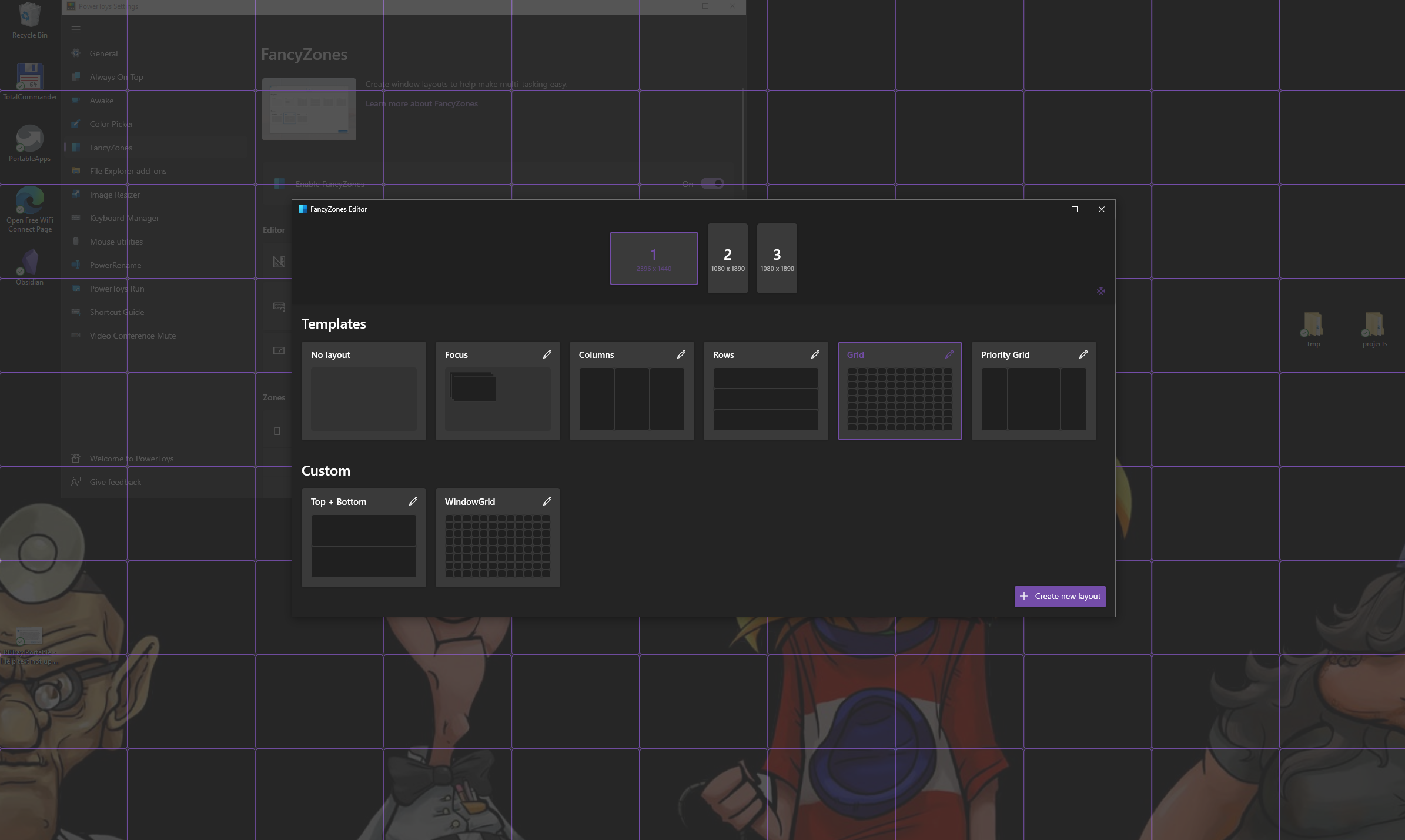Viewport: 1405px width, 840px height.
Task: Select monitor 2 in the editor
Action: pos(727,259)
